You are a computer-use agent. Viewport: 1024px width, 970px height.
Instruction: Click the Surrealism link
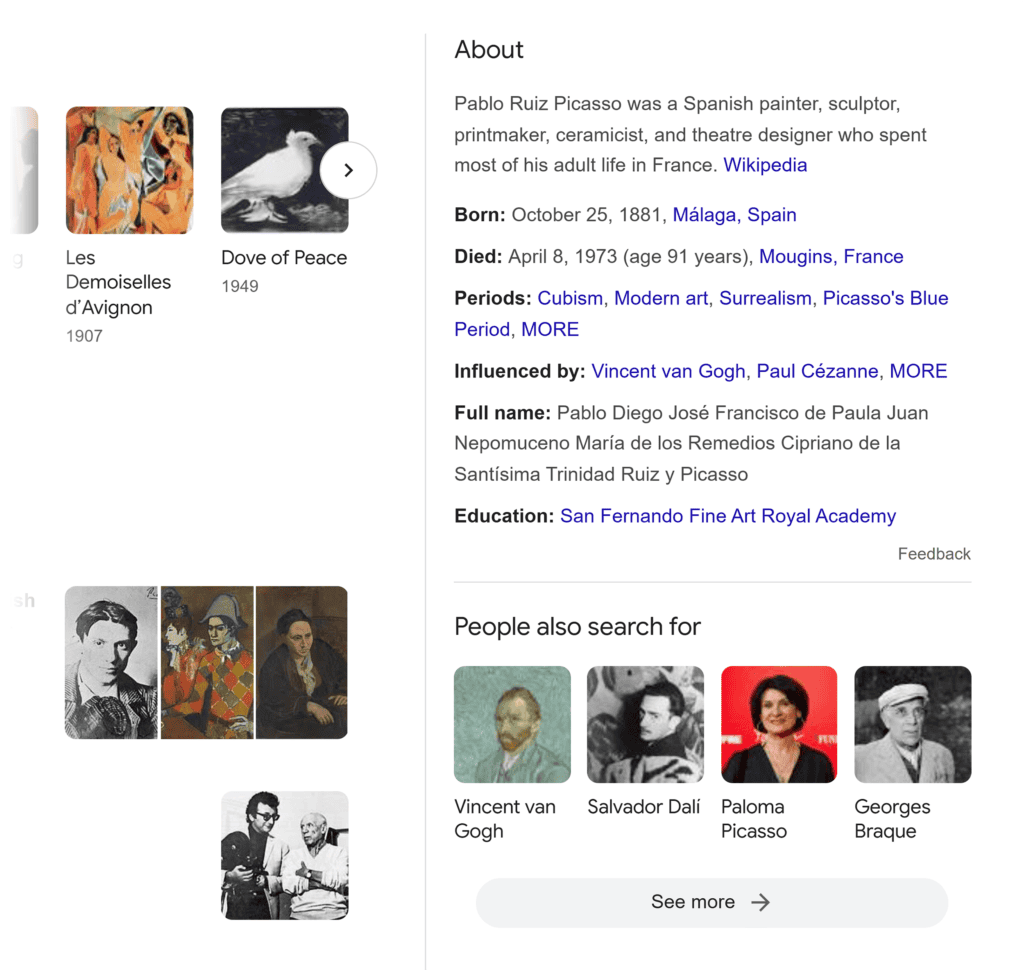(x=765, y=298)
